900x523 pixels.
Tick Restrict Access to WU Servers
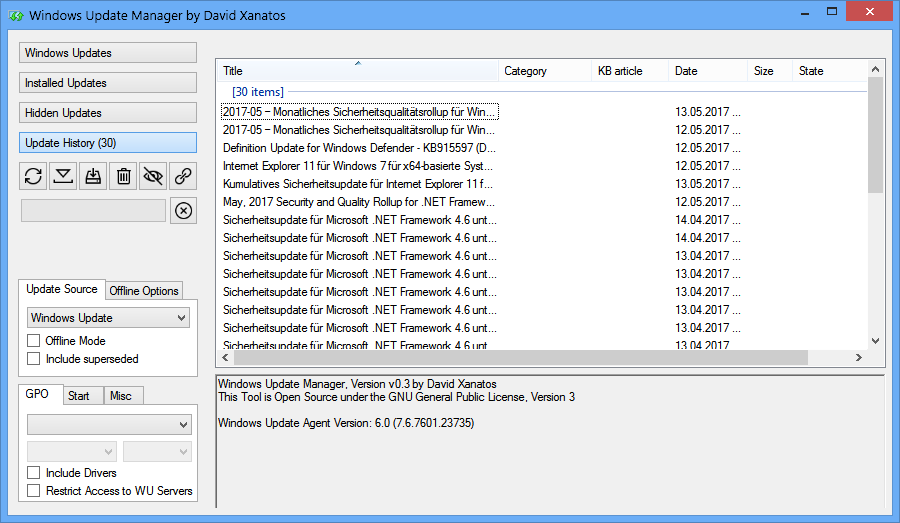click(x=34, y=491)
